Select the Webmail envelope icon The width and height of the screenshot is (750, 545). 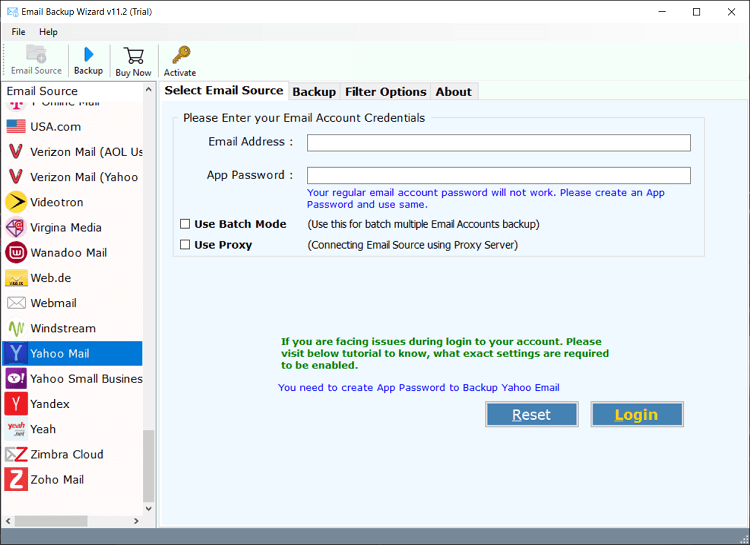(16, 303)
